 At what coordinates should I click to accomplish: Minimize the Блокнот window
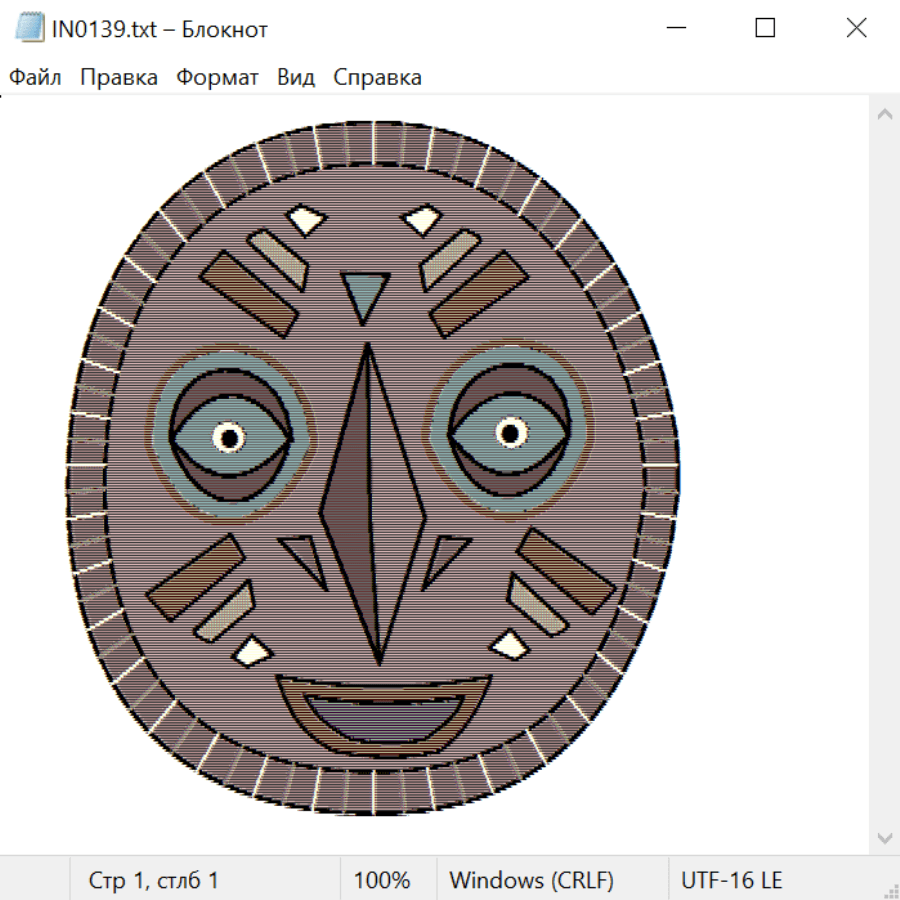click(x=674, y=29)
